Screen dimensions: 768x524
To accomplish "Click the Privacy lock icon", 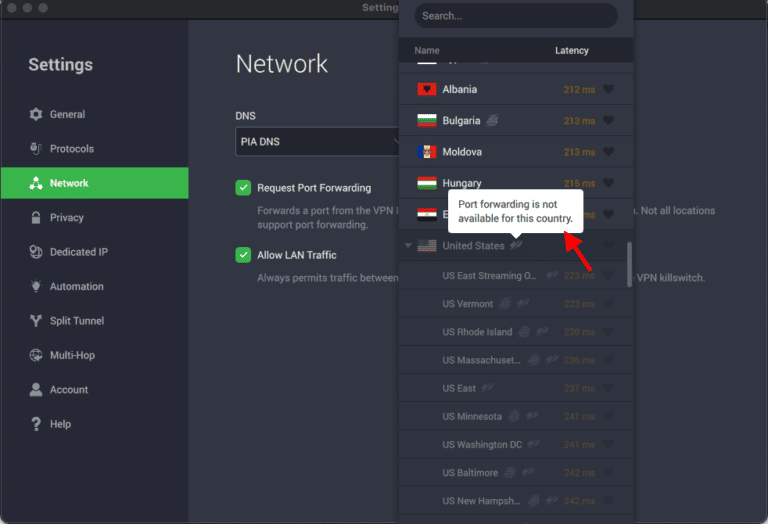I will coord(36,217).
